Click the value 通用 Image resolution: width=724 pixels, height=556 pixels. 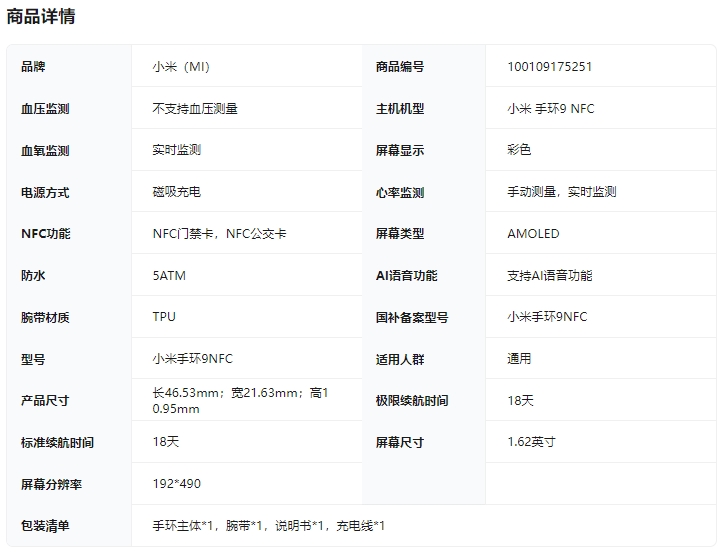click(x=519, y=359)
